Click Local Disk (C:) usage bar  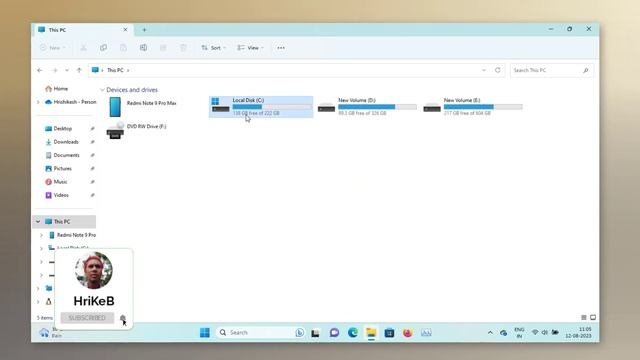(272, 107)
